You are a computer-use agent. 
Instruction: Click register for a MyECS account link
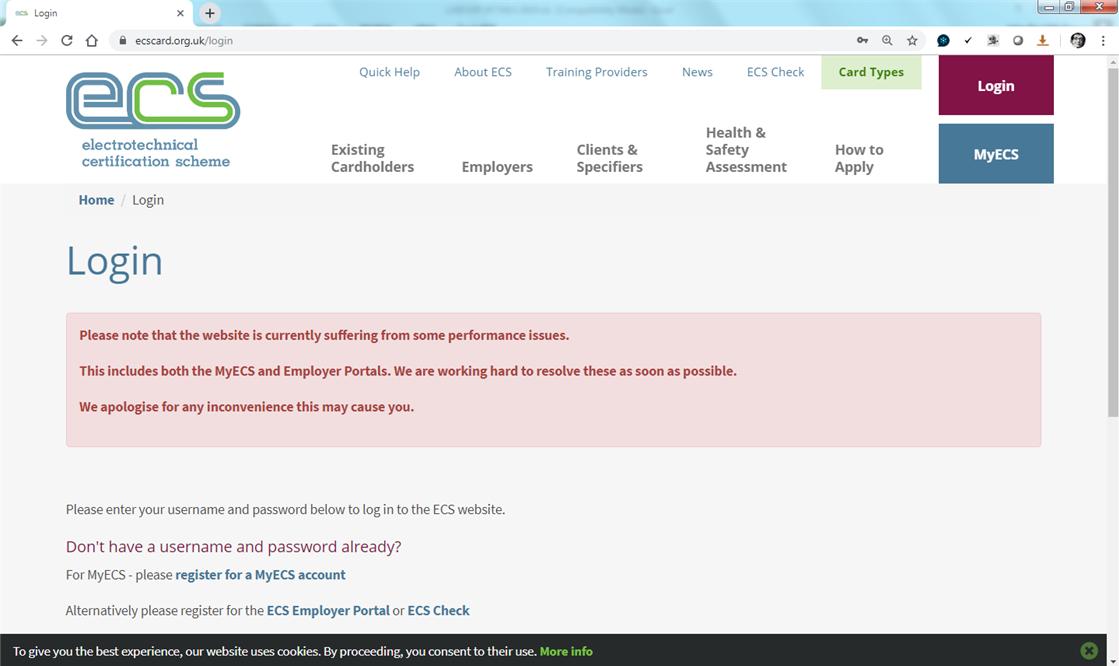click(x=260, y=575)
